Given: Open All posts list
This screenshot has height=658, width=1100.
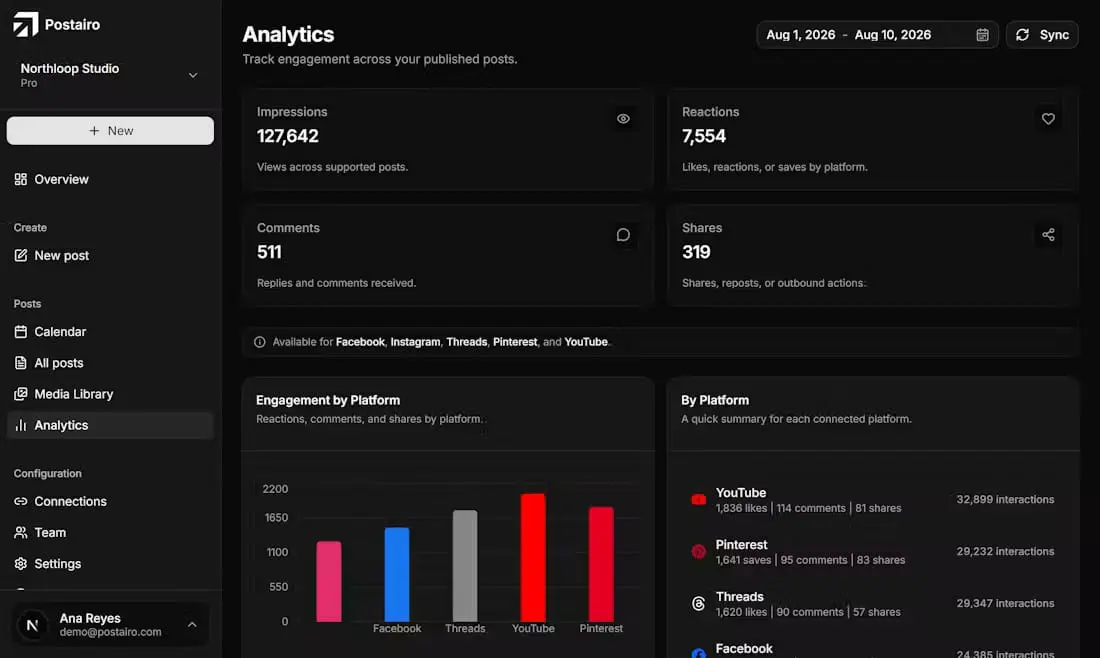Looking at the screenshot, I should click(x=110, y=363).
